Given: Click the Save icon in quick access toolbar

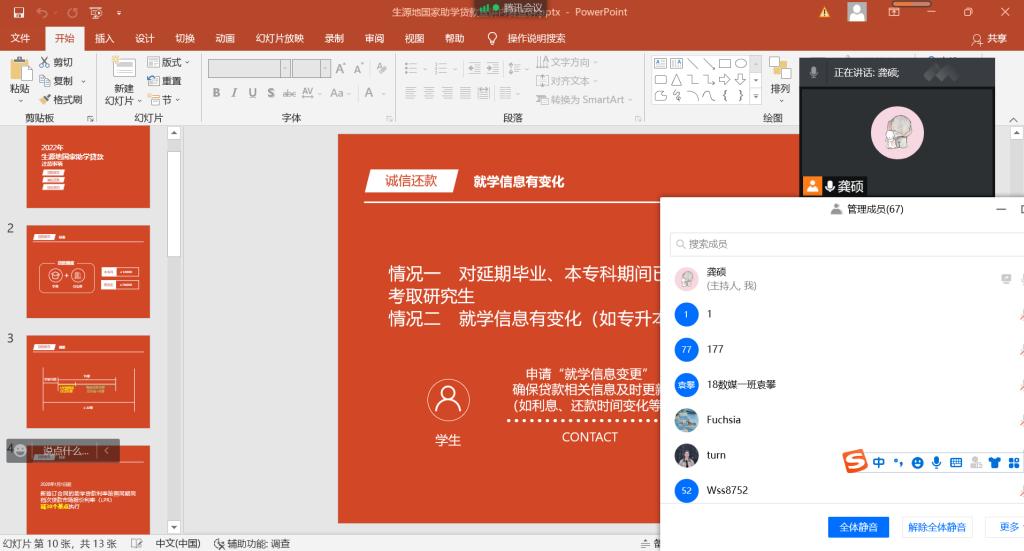Looking at the screenshot, I should pos(16,12).
